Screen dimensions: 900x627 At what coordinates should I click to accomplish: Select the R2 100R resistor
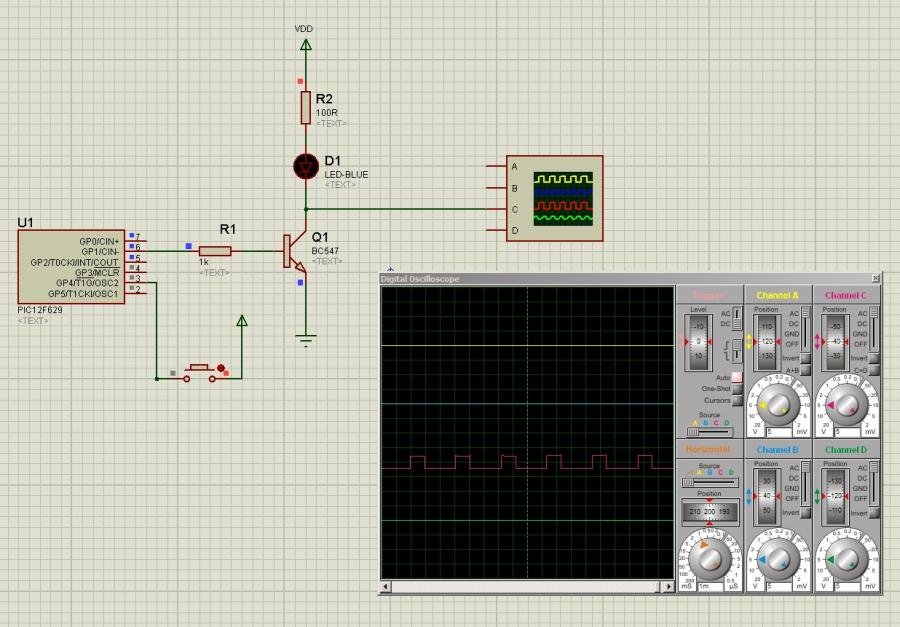[306, 107]
